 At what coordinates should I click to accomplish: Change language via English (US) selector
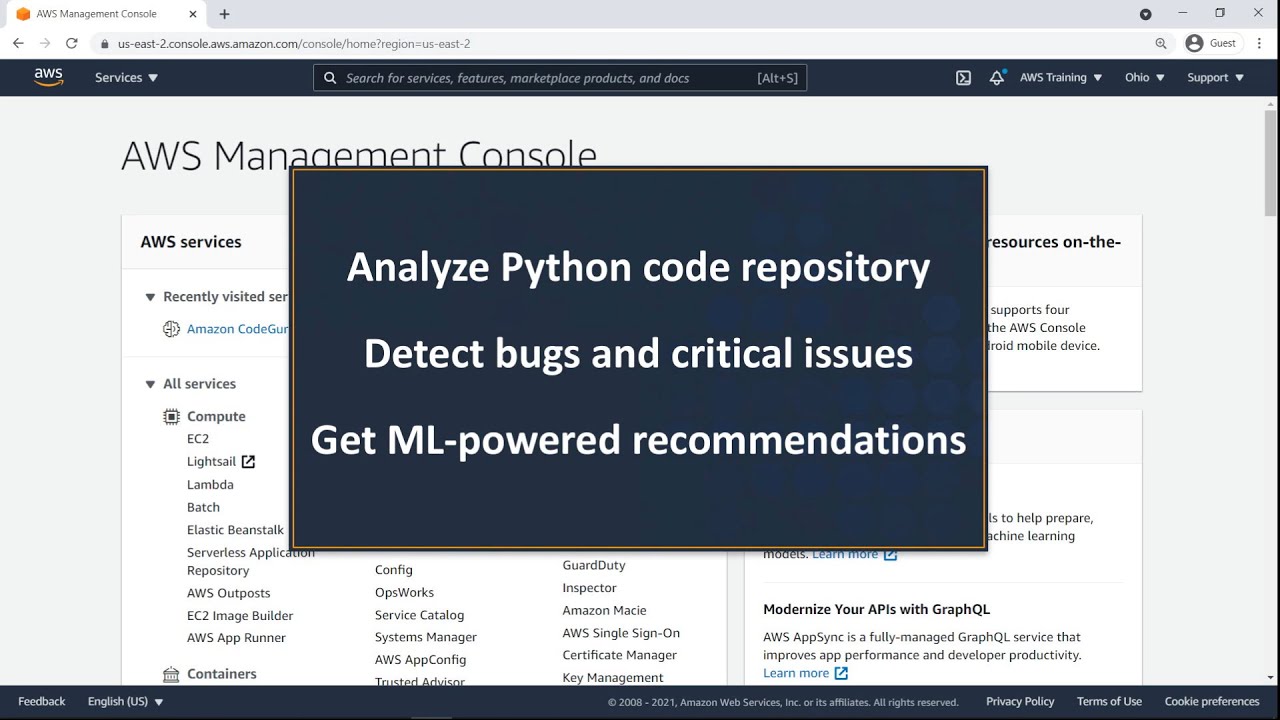125,702
